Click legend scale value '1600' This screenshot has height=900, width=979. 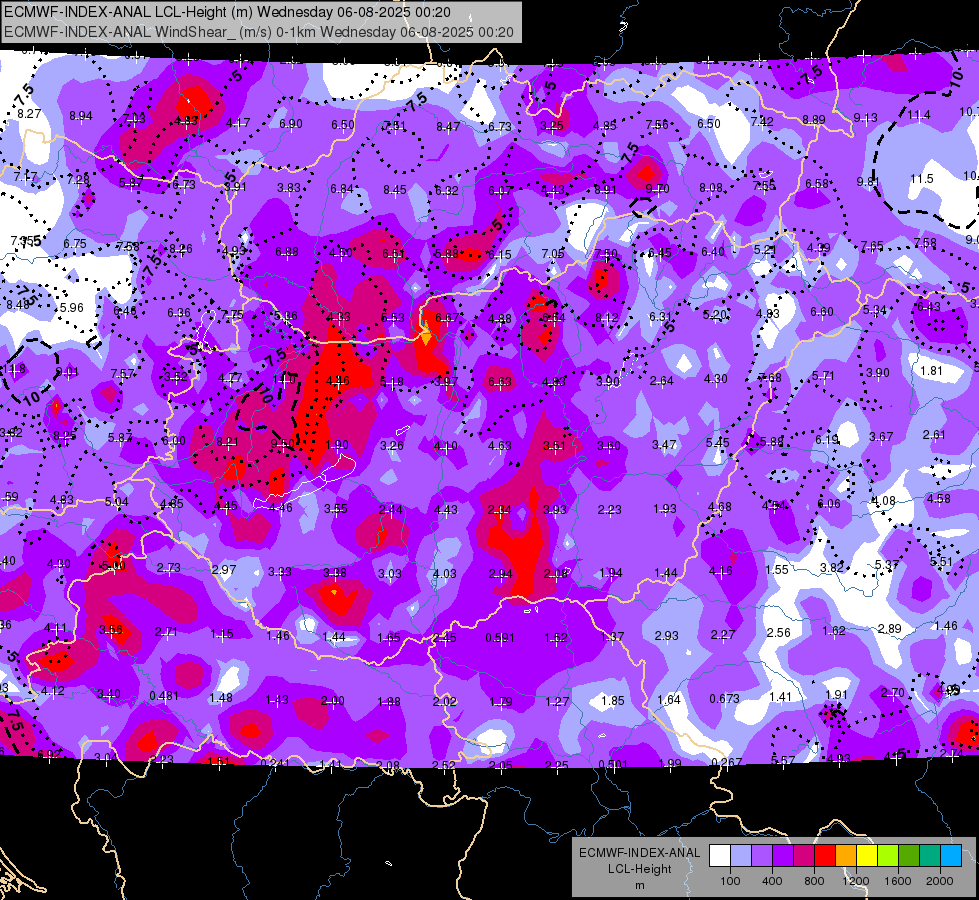[x=898, y=881]
